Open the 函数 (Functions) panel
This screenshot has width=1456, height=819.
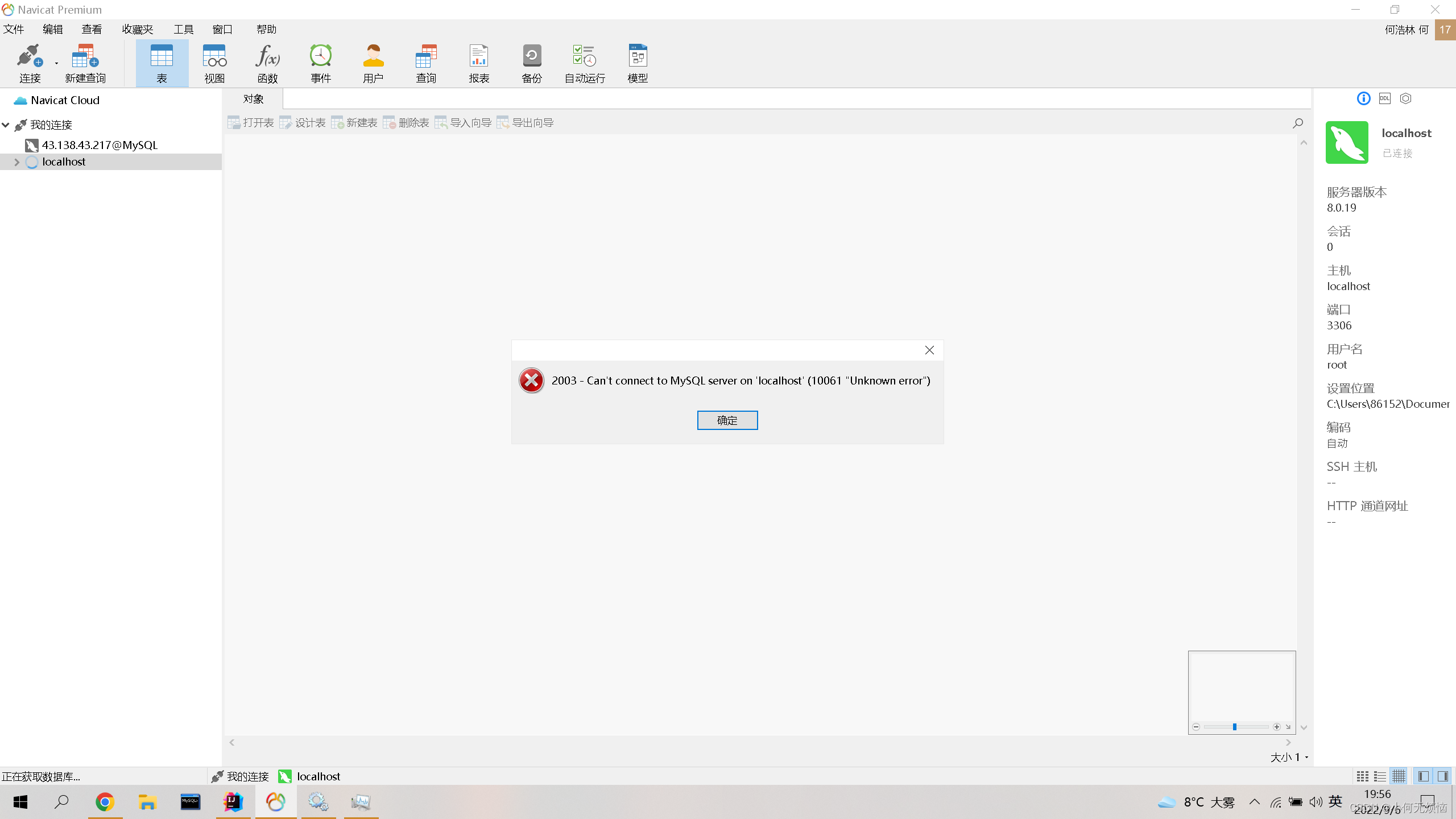tap(267, 61)
